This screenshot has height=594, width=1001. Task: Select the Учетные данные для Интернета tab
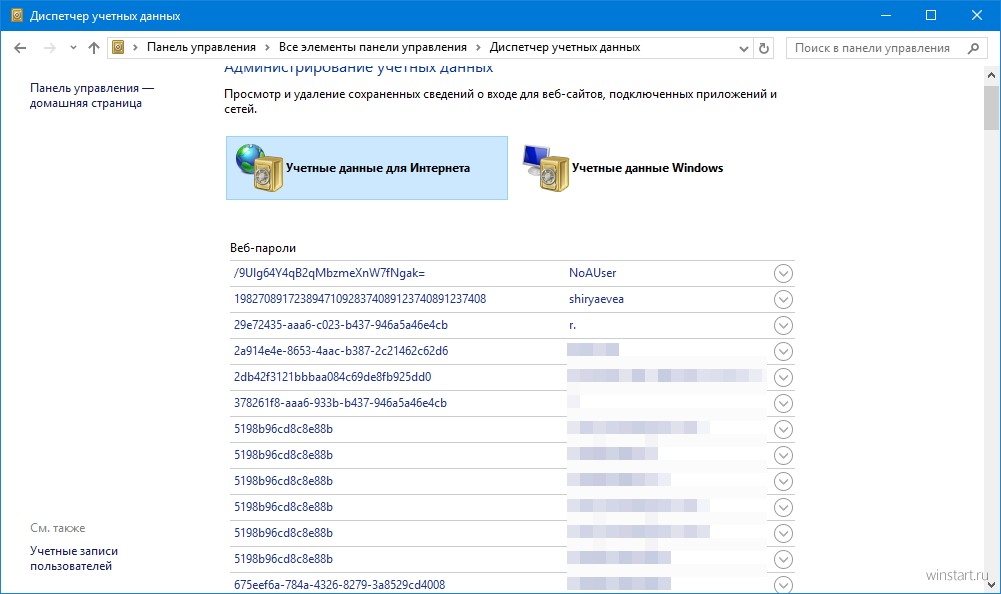pyautogui.click(x=367, y=168)
